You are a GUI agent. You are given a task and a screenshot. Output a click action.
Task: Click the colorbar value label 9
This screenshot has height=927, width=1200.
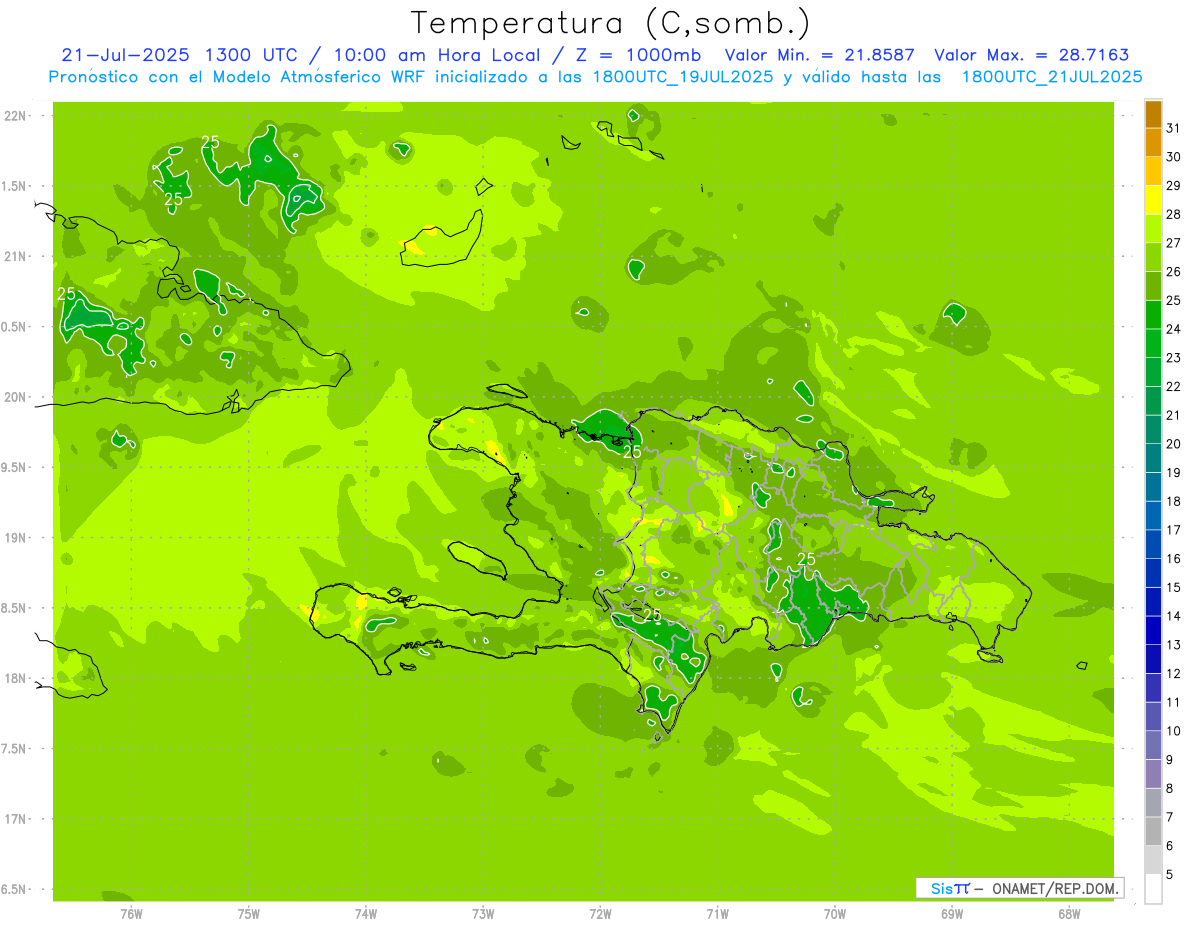coord(1170,759)
